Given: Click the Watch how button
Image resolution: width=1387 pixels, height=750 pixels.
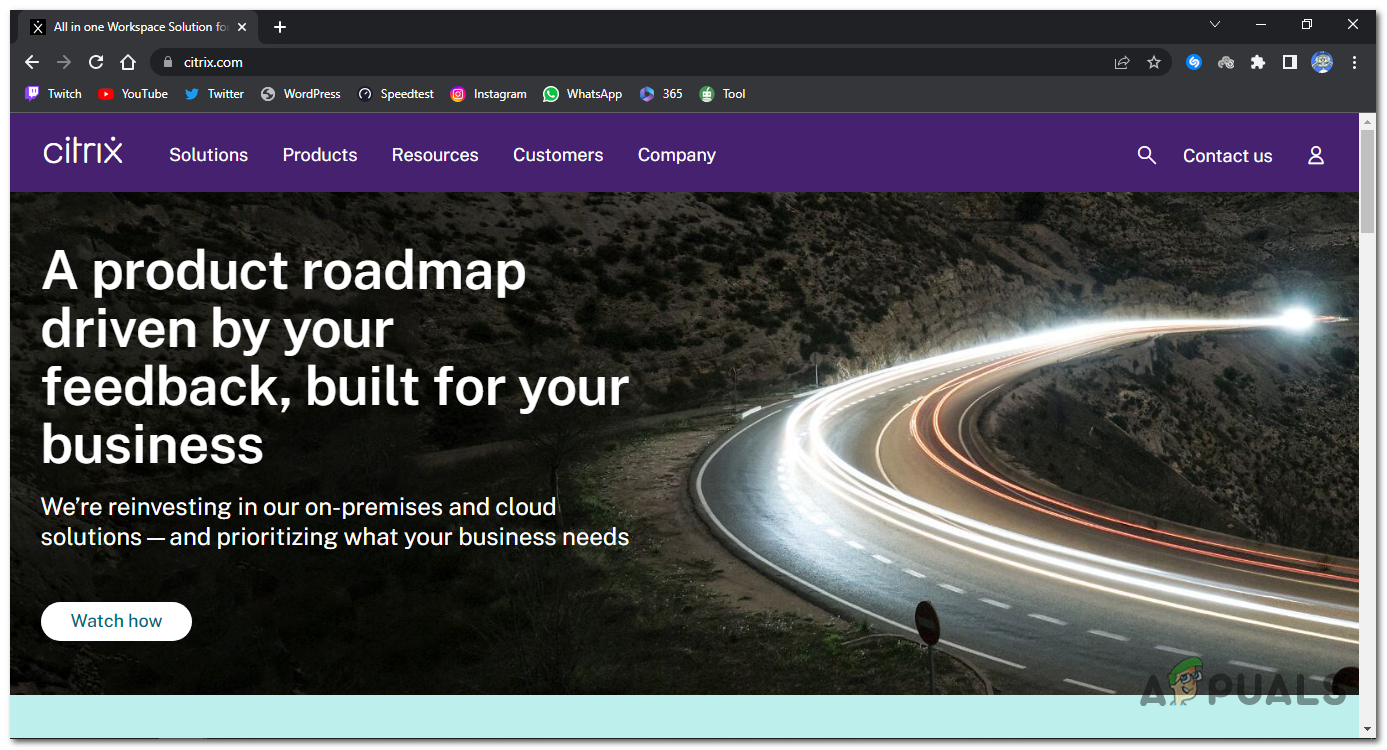Looking at the screenshot, I should point(116,621).
